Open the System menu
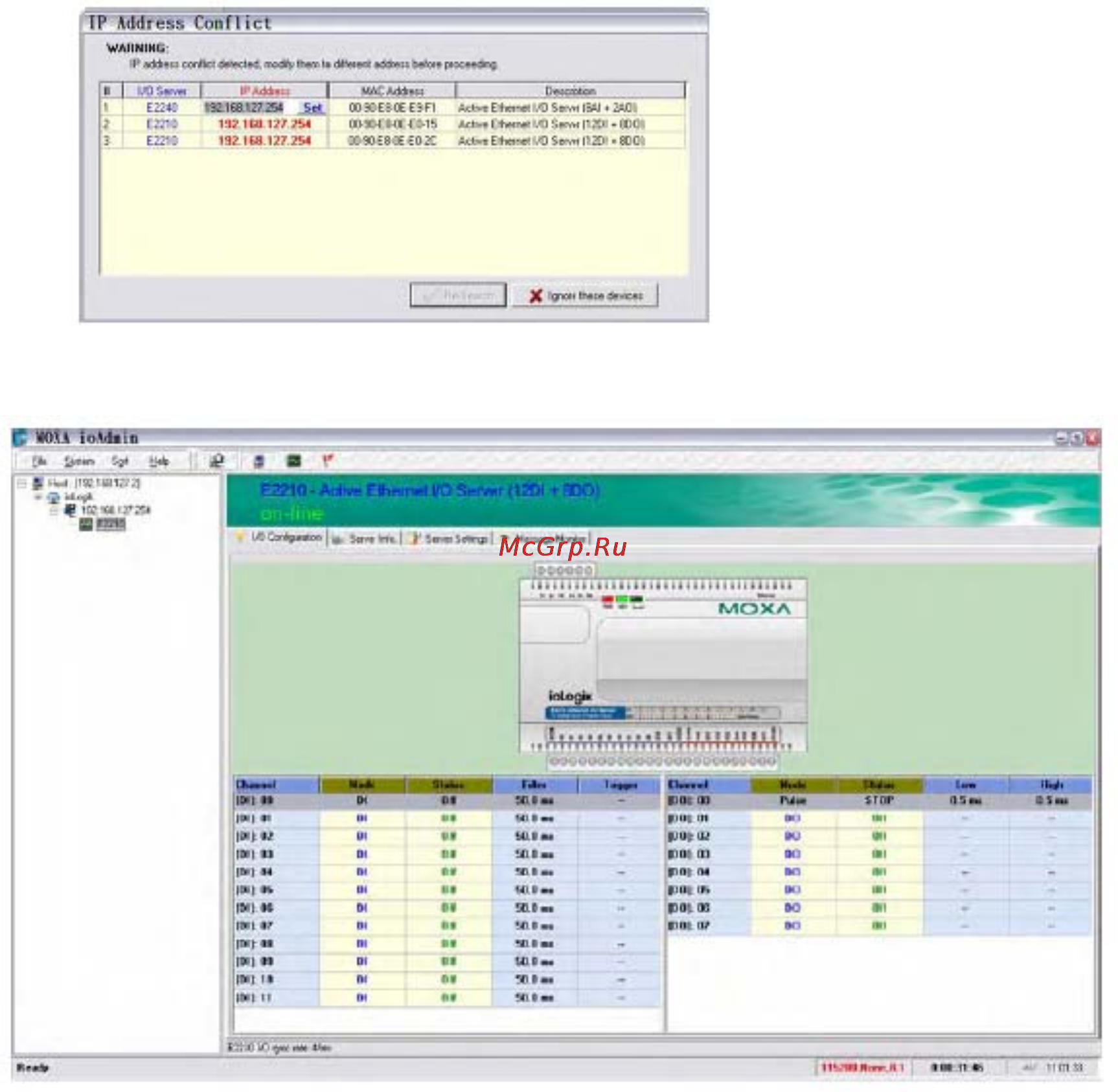 [x=79, y=461]
